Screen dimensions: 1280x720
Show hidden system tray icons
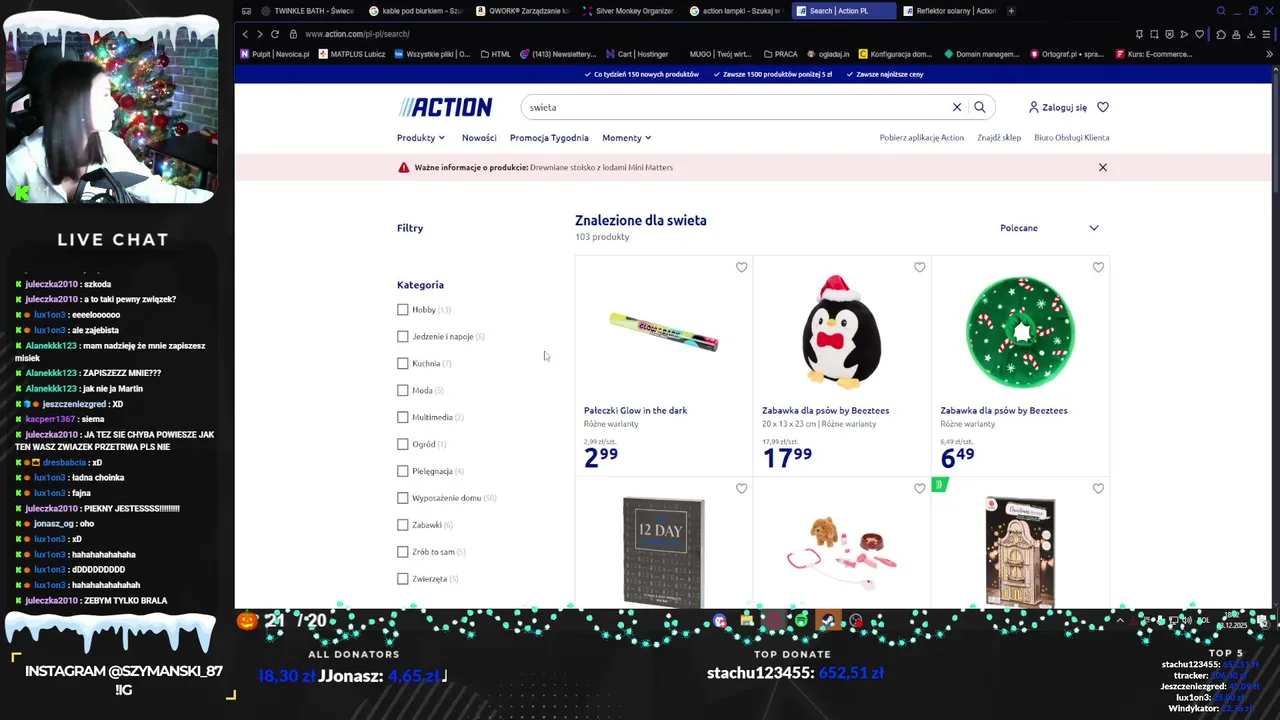click(x=1120, y=621)
